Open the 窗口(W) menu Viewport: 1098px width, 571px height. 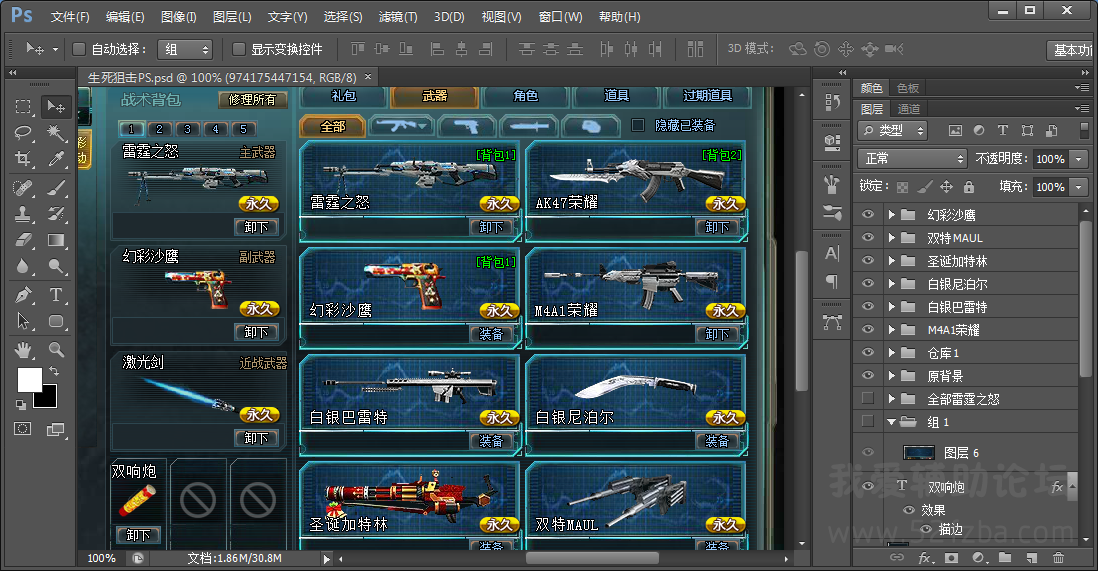[560, 17]
